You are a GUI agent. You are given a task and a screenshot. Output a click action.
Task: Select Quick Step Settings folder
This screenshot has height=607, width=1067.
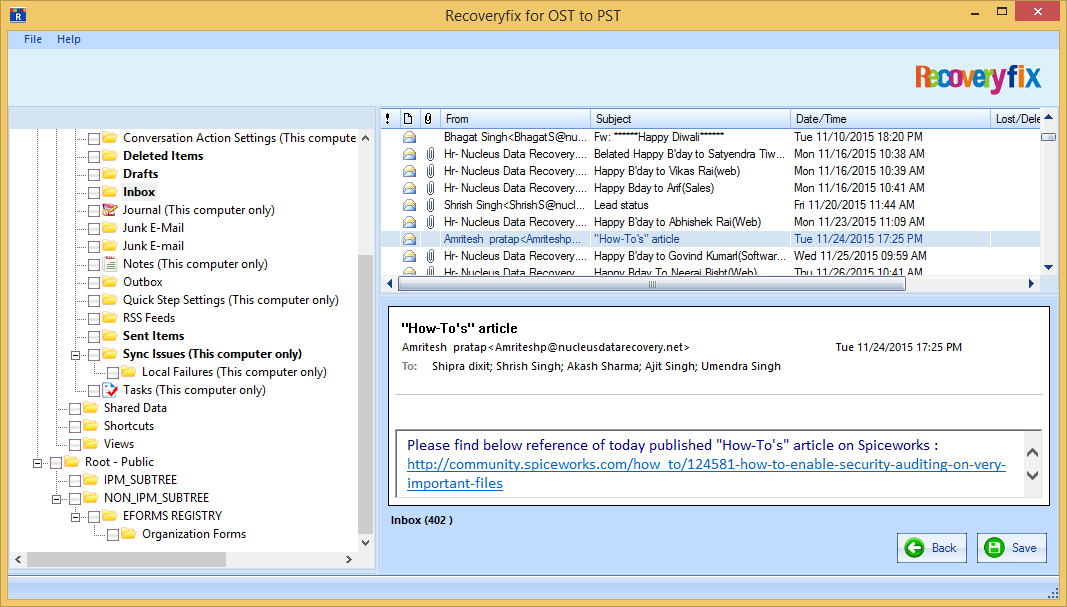[x=231, y=300]
